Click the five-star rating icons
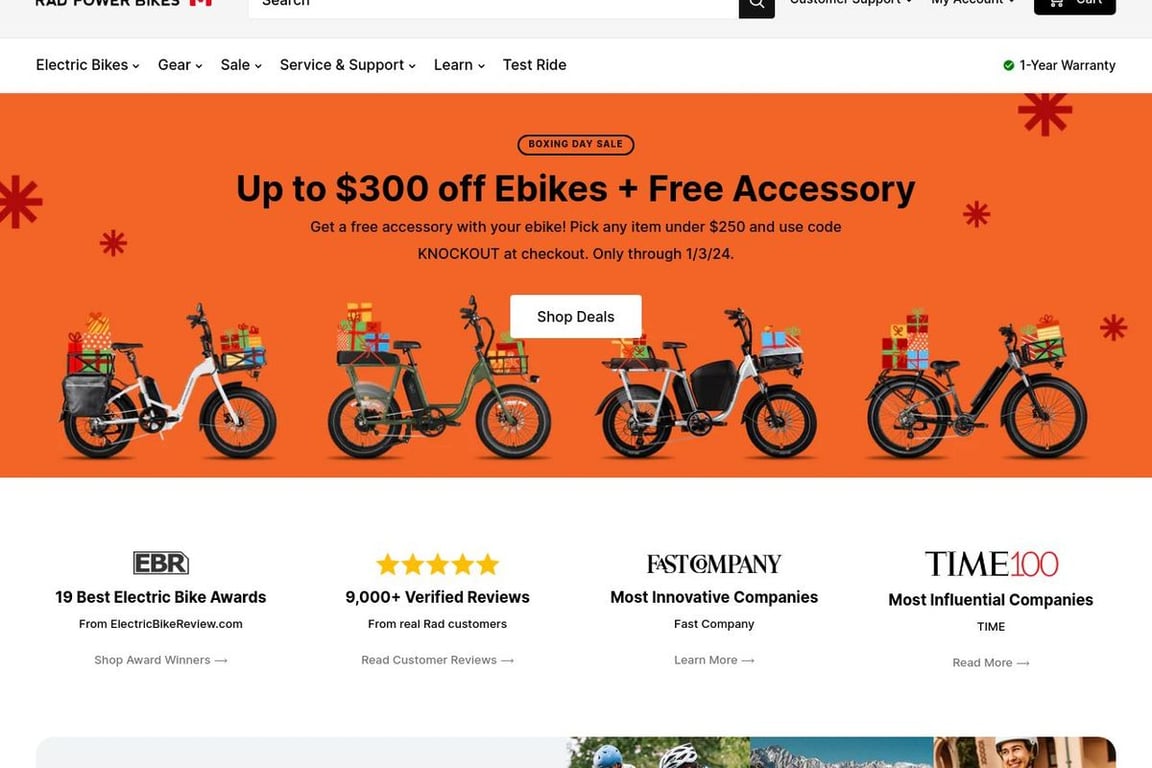 (438, 564)
